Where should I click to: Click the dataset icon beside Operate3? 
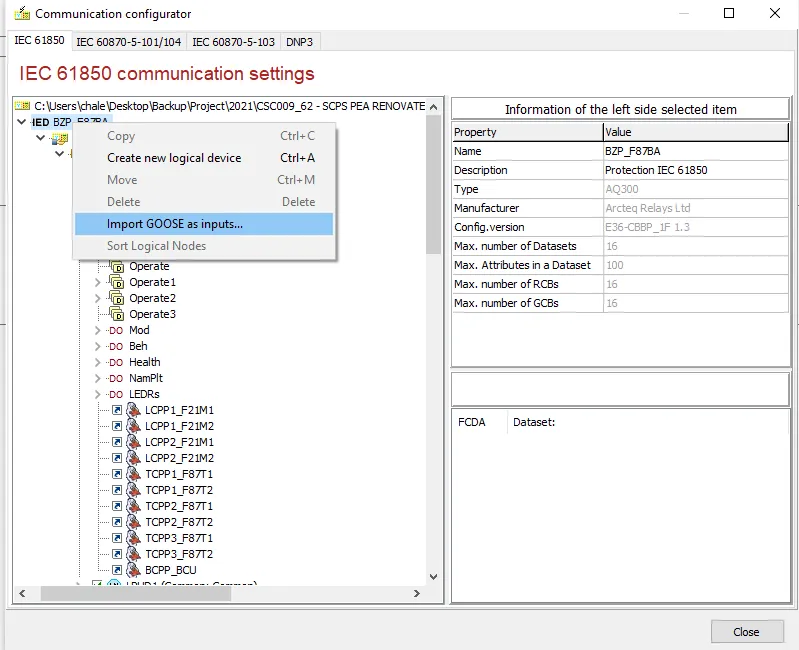pyautogui.click(x=117, y=314)
